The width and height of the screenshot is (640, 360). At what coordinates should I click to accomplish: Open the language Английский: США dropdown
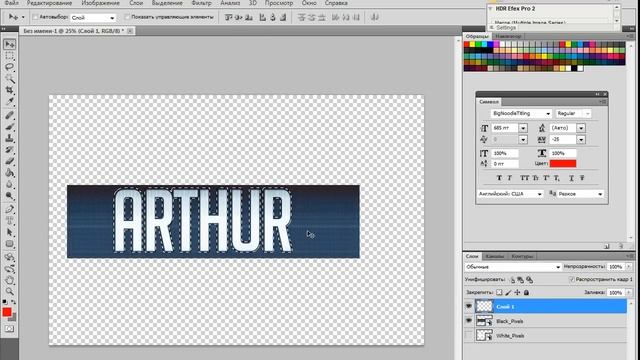point(511,194)
